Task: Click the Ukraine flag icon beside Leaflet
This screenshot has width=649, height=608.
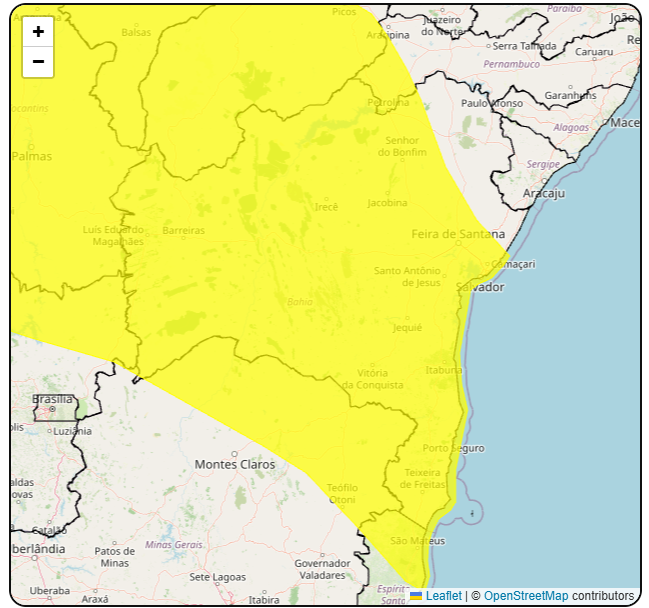Action: [x=416, y=596]
